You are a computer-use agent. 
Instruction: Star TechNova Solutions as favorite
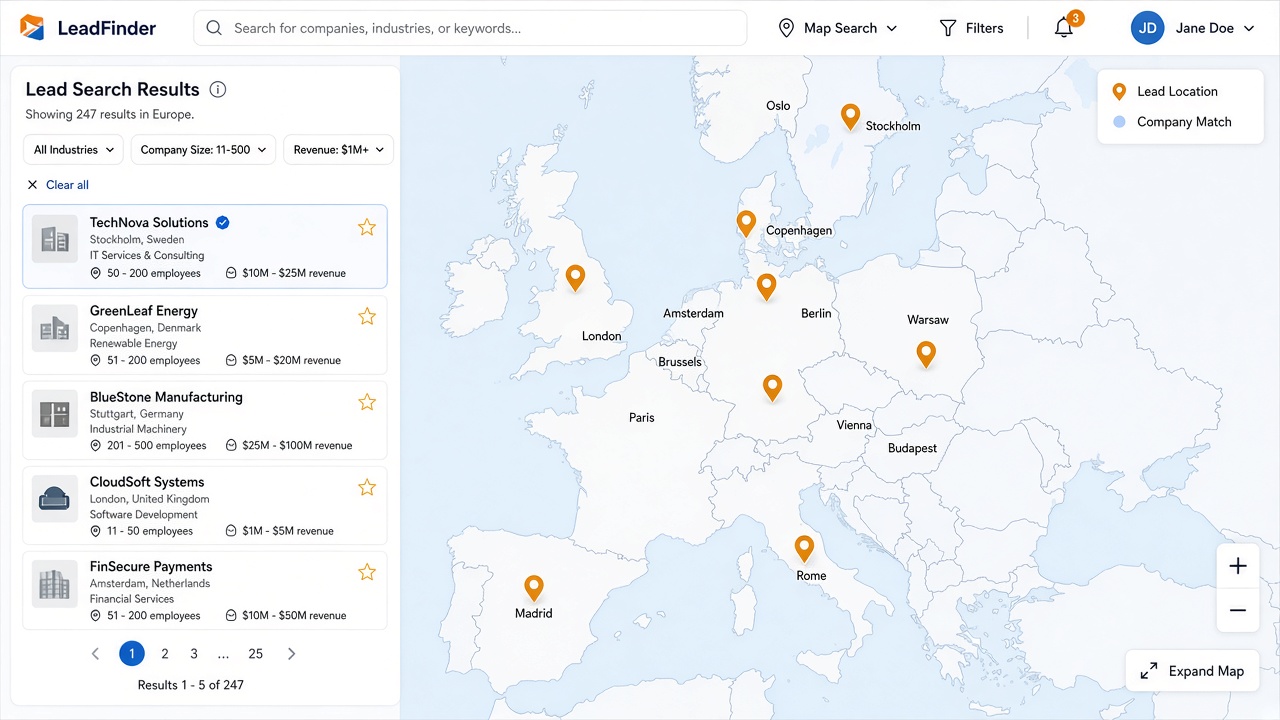tap(367, 227)
